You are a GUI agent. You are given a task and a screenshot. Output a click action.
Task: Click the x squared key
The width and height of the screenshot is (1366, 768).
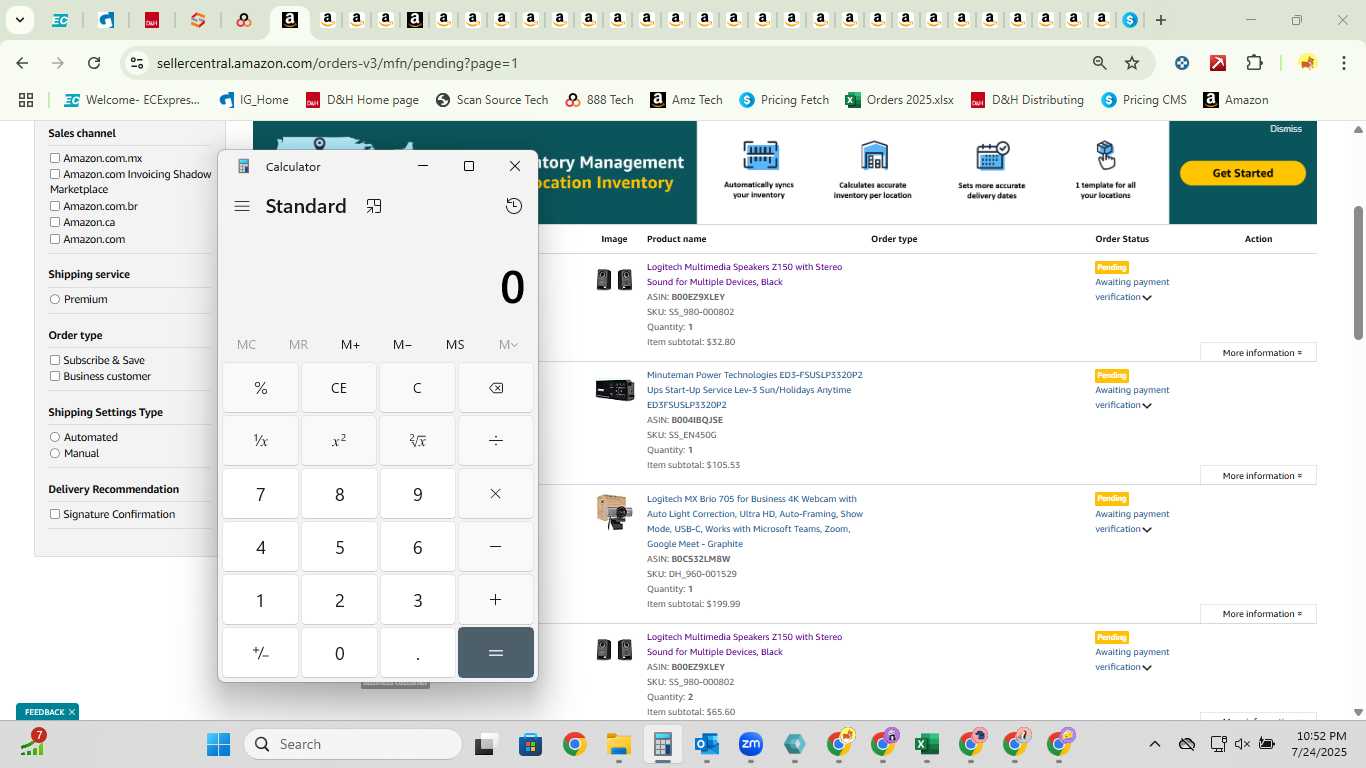pos(339,441)
